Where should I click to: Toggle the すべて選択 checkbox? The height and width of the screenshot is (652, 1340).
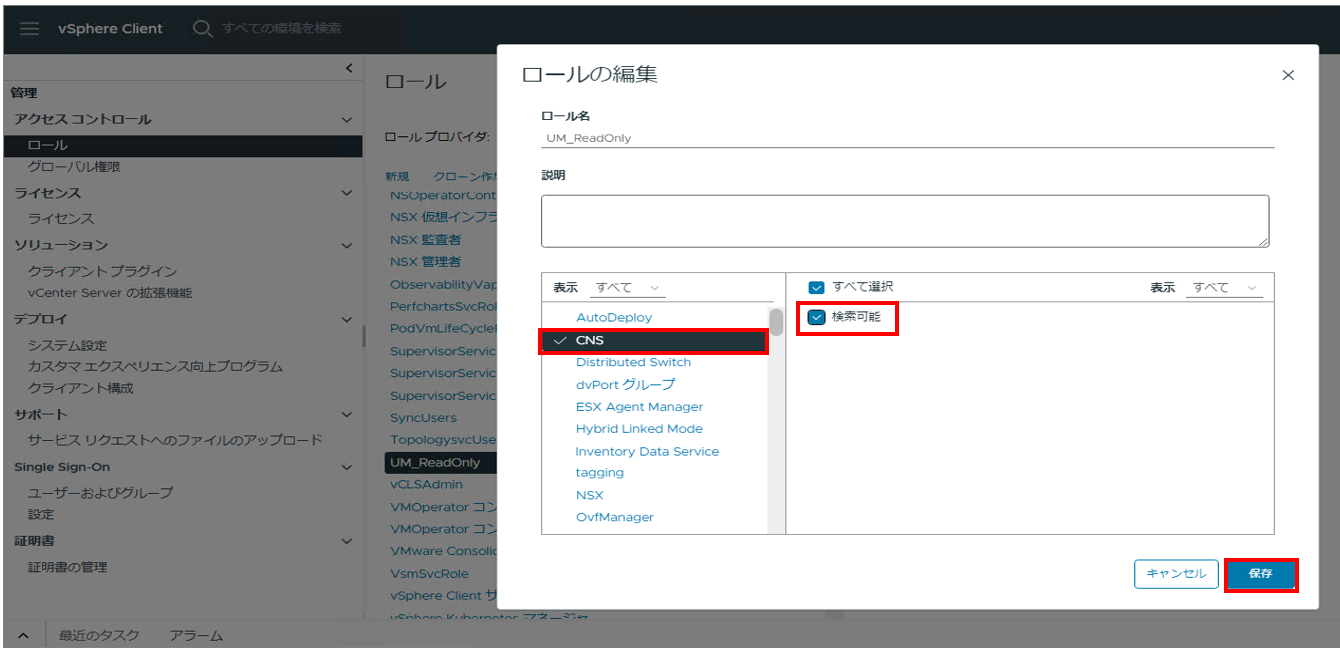[x=816, y=288]
